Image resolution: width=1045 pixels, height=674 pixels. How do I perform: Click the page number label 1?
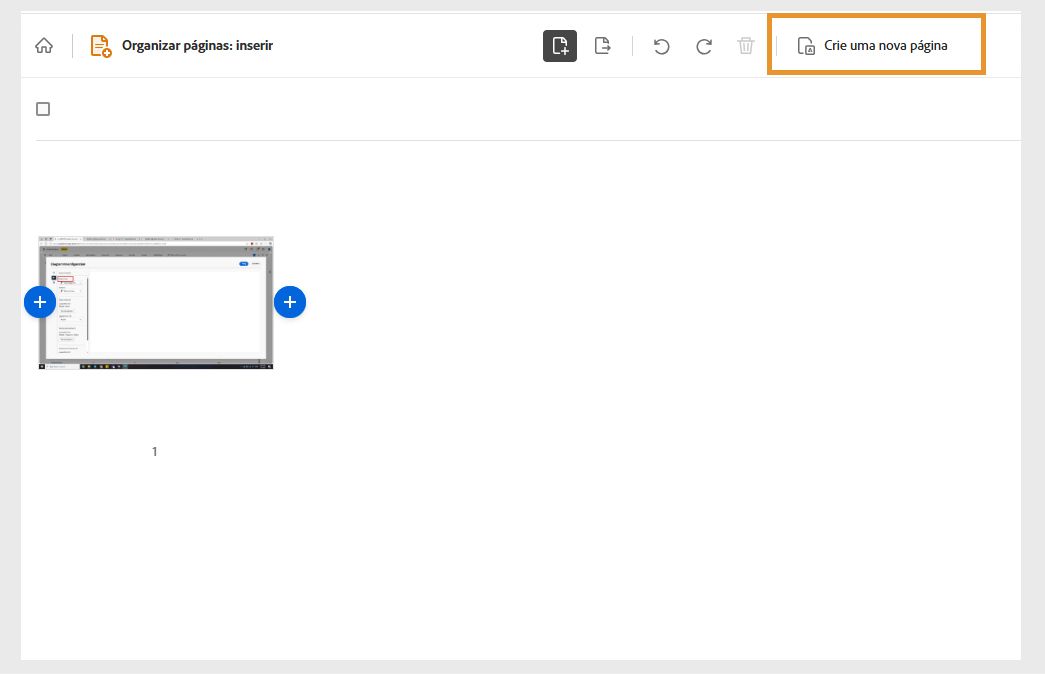[x=155, y=451]
